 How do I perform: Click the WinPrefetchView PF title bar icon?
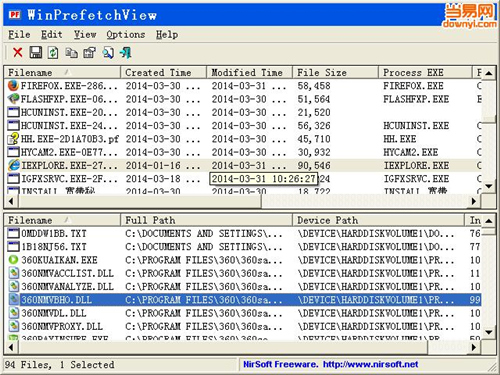pyautogui.click(x=15, y=15)
